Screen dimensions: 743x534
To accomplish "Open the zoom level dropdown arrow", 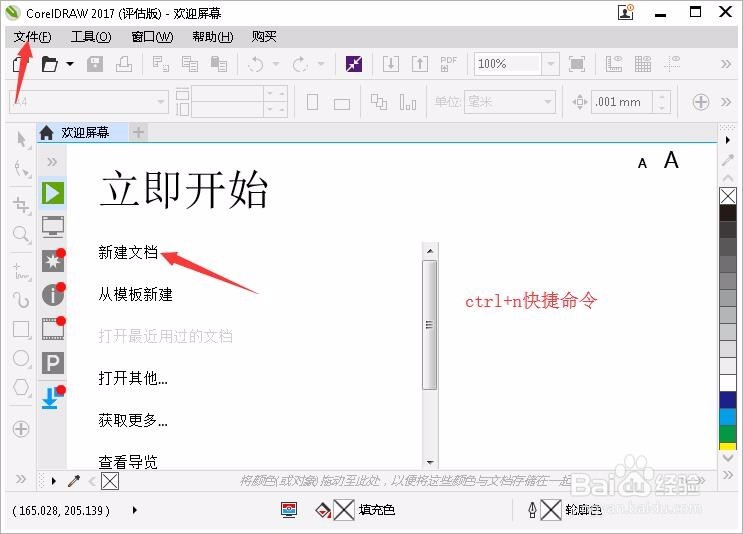I will tap(550, 63).
